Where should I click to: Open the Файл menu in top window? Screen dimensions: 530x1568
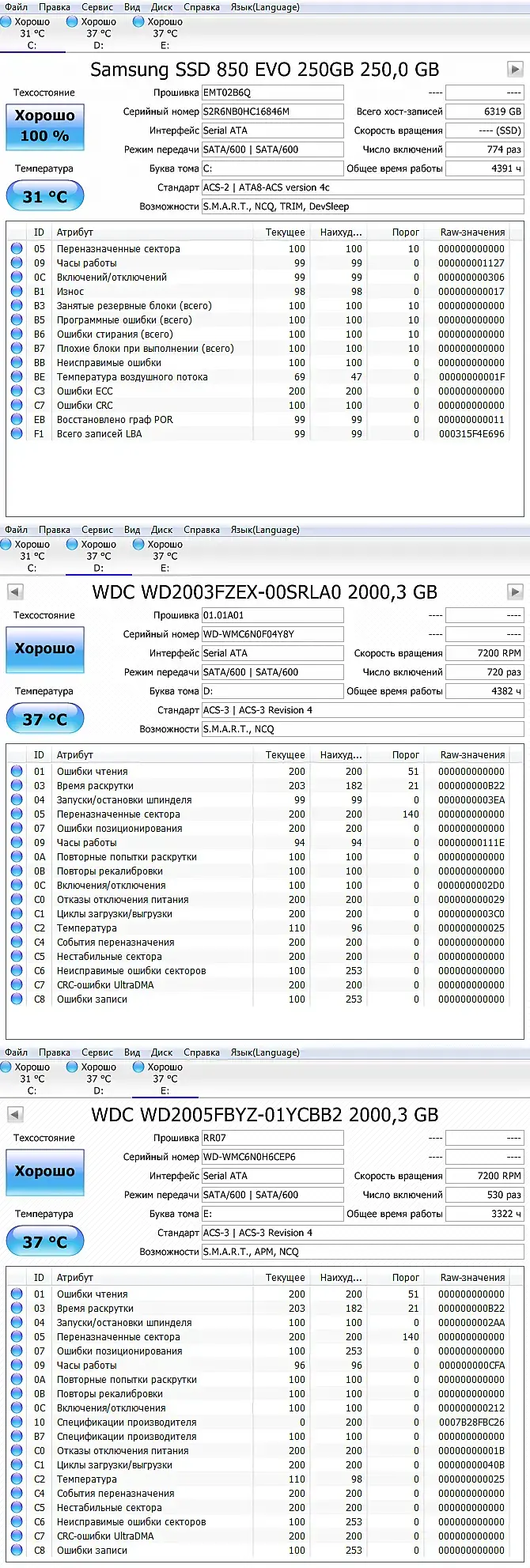pyautogui.click(x=16, y=7)
